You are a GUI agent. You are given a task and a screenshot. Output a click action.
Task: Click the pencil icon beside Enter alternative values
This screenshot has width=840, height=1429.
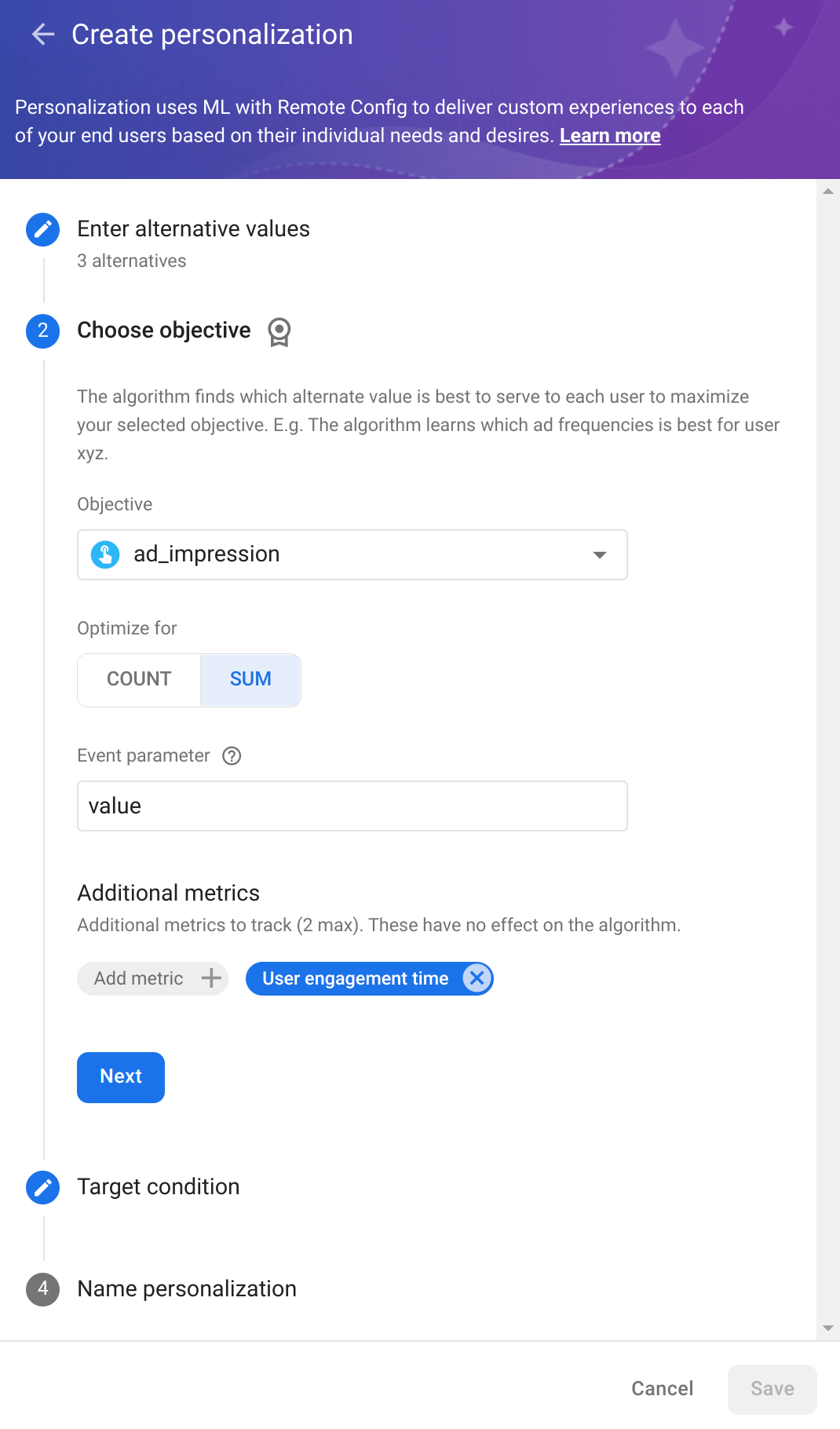tap(42, 229)
